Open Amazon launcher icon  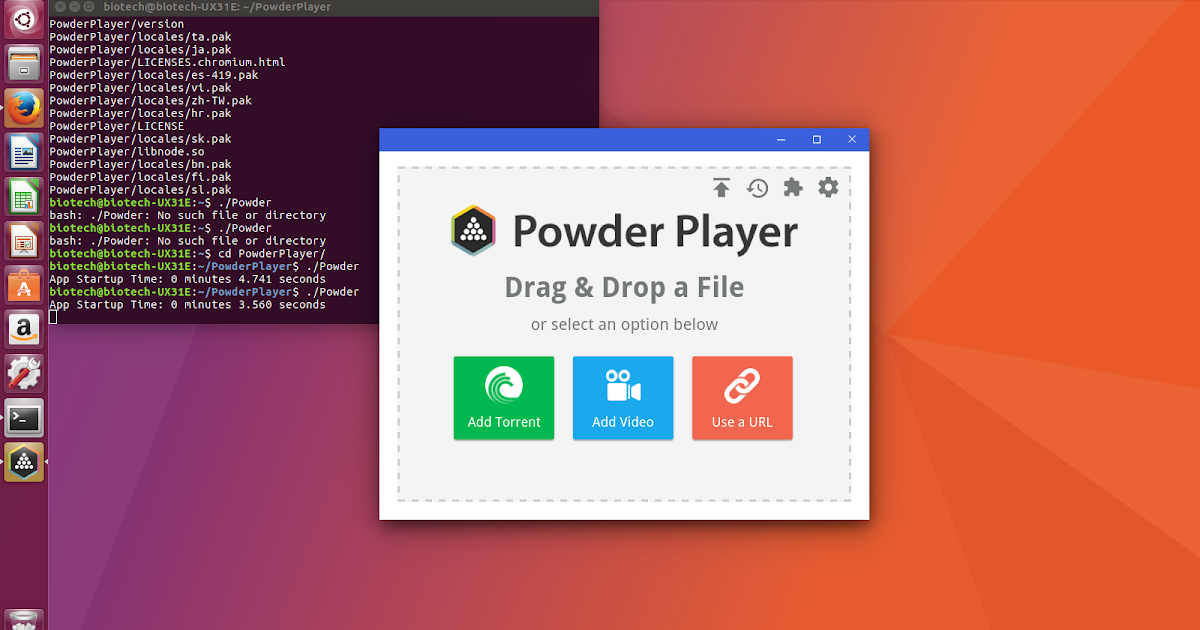click(24, 328)
